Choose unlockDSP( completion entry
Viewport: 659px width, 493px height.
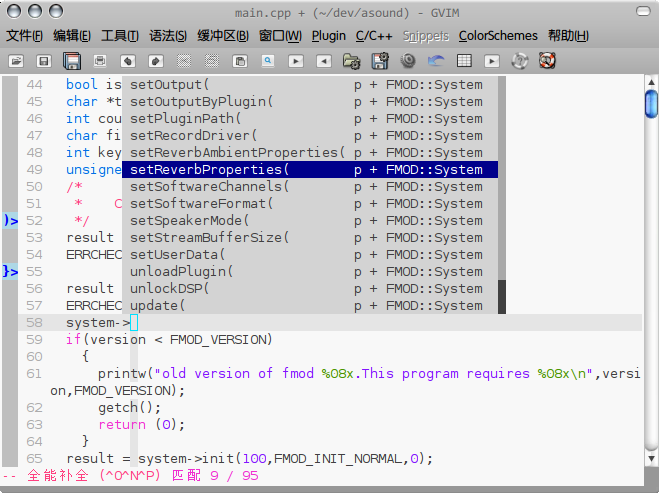(x=310, y=289)
